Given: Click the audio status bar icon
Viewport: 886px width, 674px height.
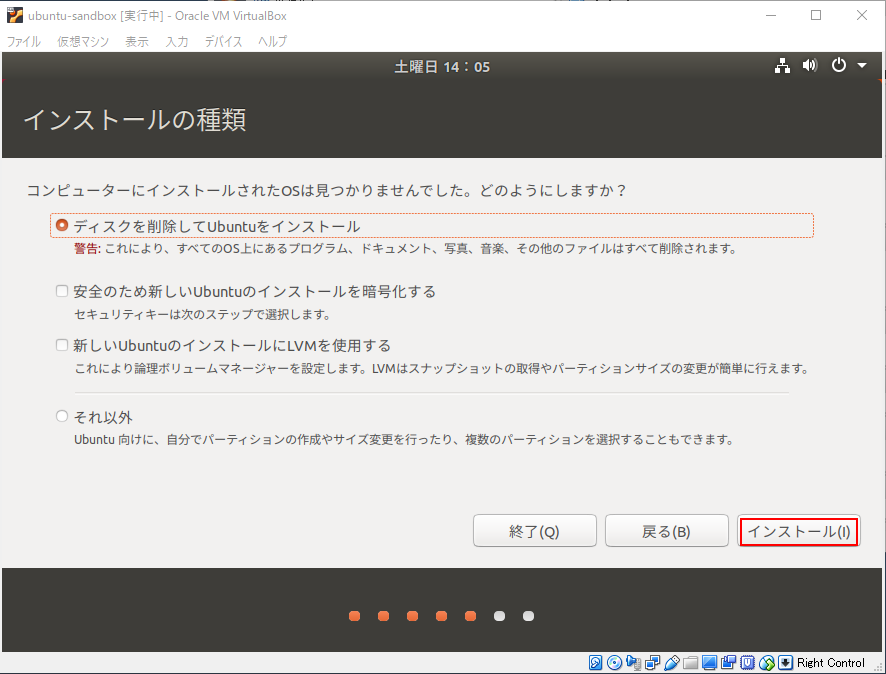Looking at the screenshot, I should tap(633, 662).
